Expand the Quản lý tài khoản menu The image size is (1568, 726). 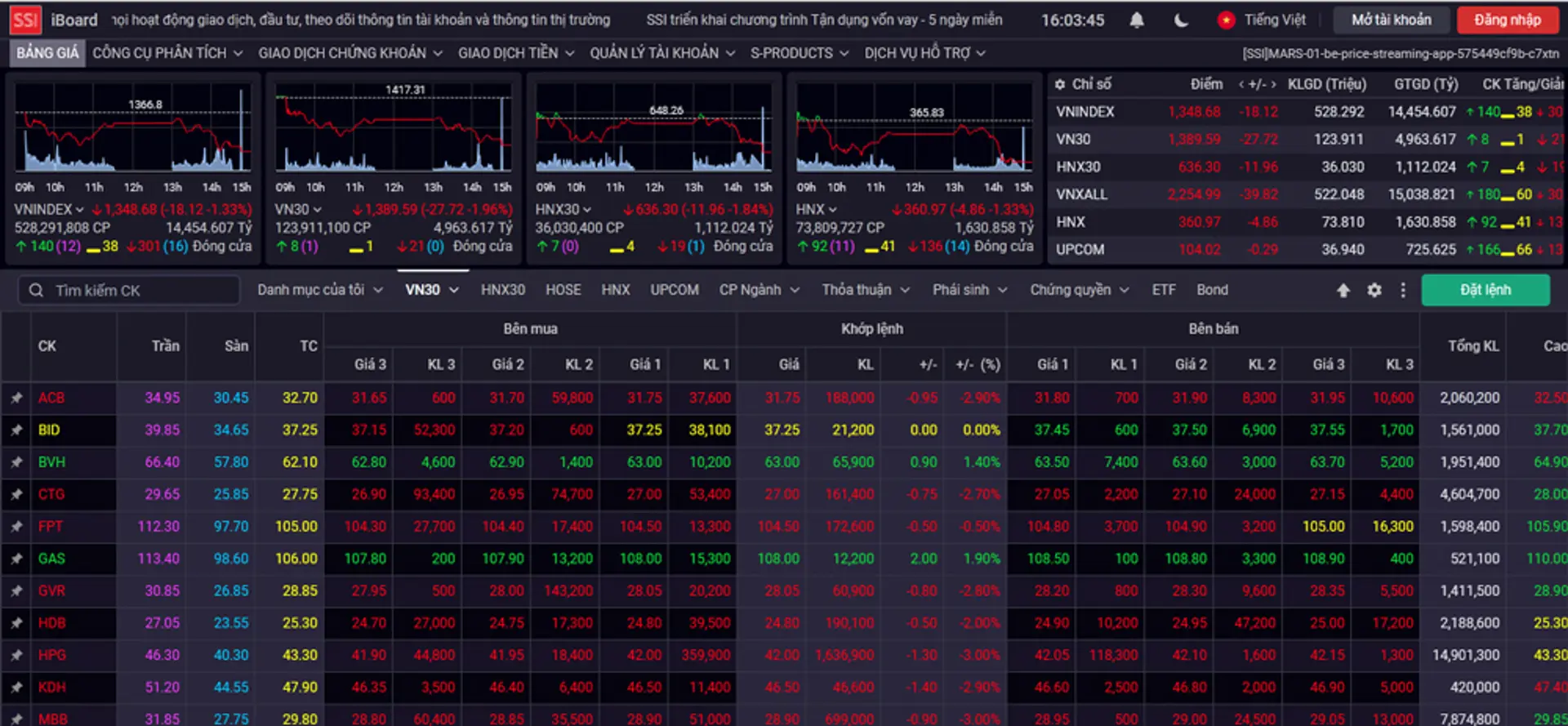tap(662, 53)
